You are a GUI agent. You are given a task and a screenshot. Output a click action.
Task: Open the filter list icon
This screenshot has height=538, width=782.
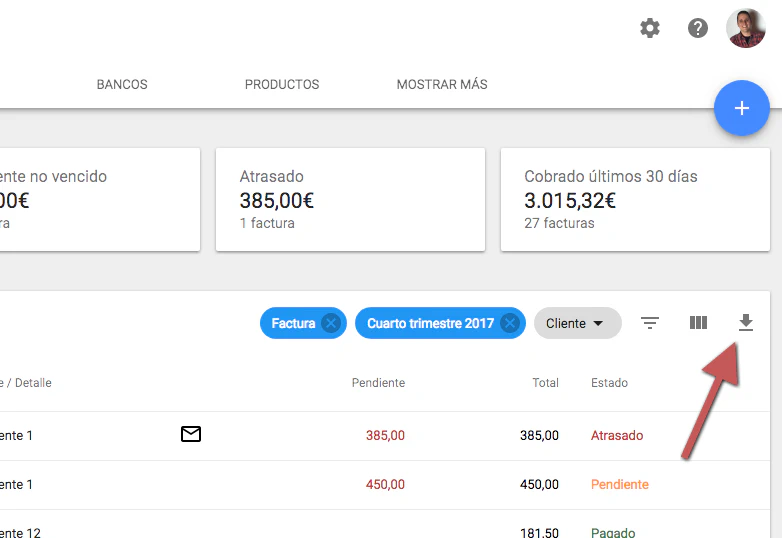coord(650,323)
